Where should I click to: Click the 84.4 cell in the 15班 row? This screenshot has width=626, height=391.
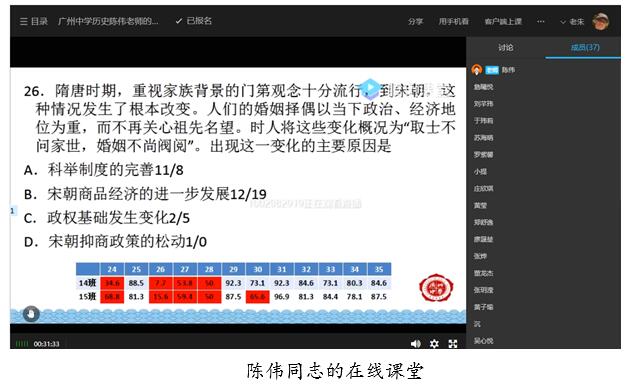330,297
